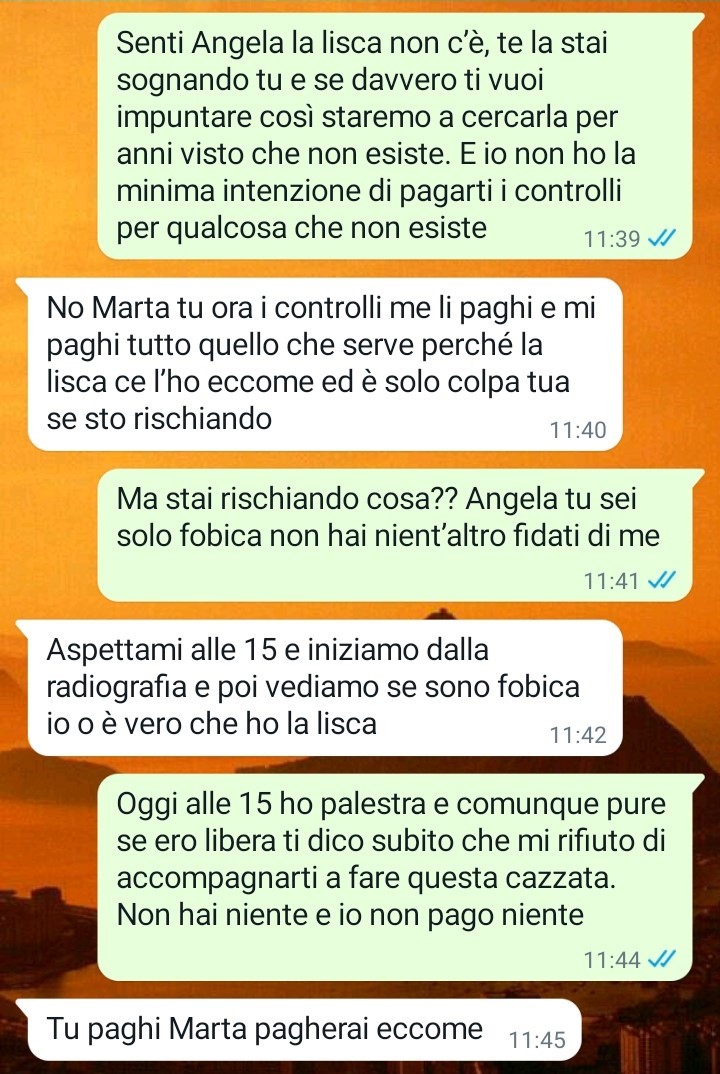Tap the text 'per qualcosa che non esiste'
The width and height of the screenshot is (720, 1074).
pyautogui.click(x=301, y=227)
